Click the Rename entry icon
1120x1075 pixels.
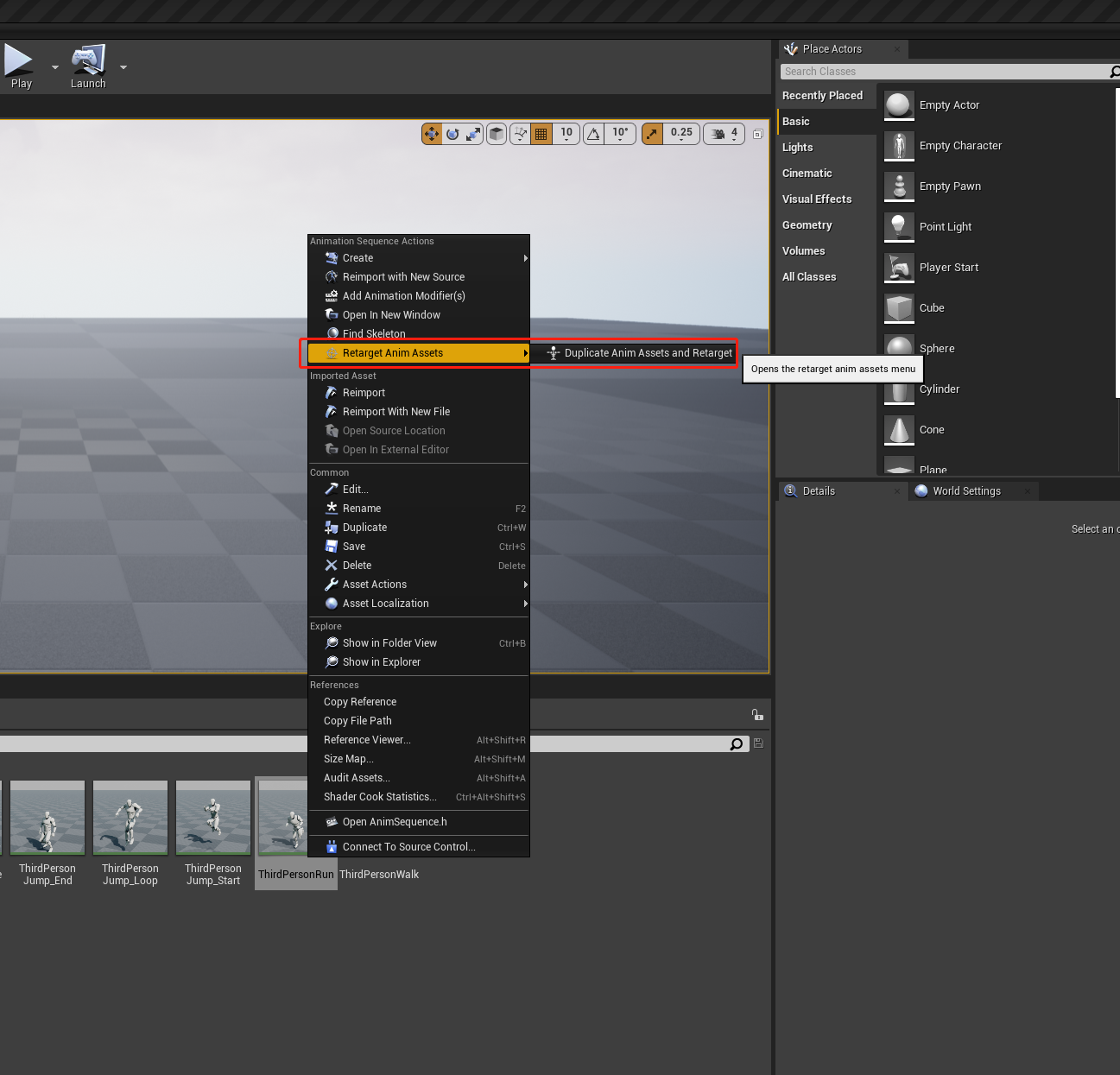pyautogui.click(x=332, y=509)
